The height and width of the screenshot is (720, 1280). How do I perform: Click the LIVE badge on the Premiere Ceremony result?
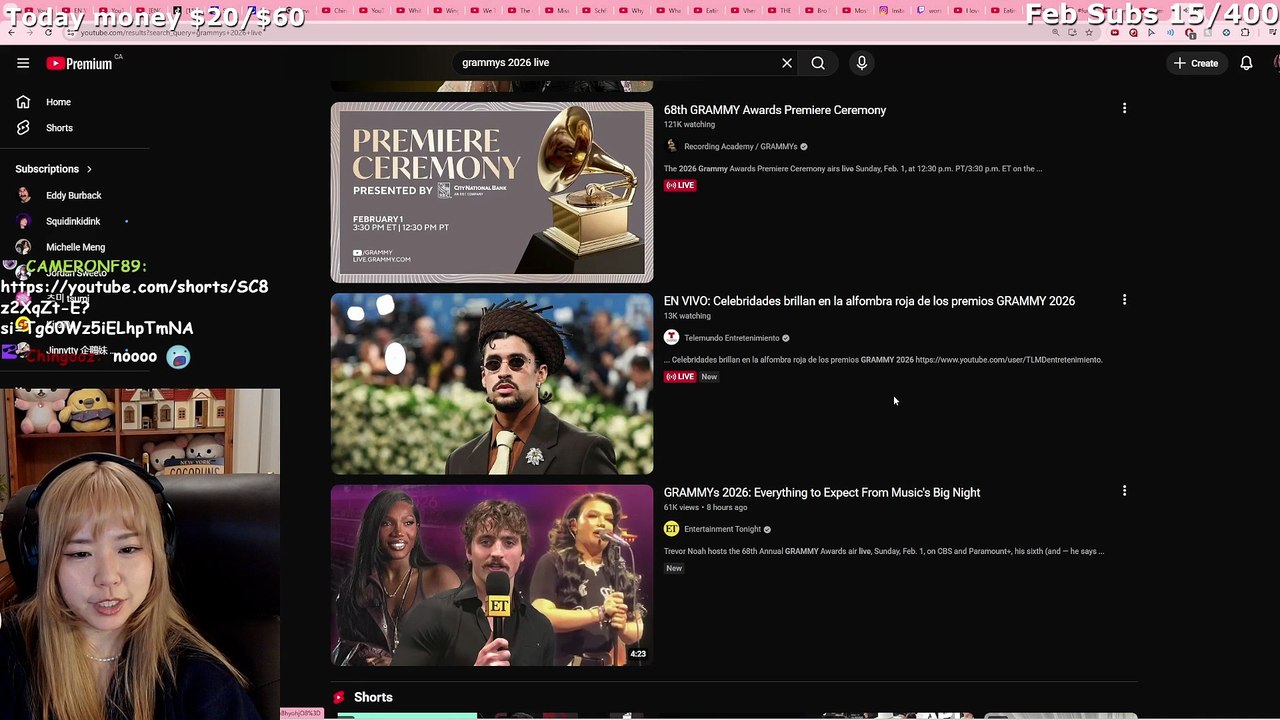680,185
